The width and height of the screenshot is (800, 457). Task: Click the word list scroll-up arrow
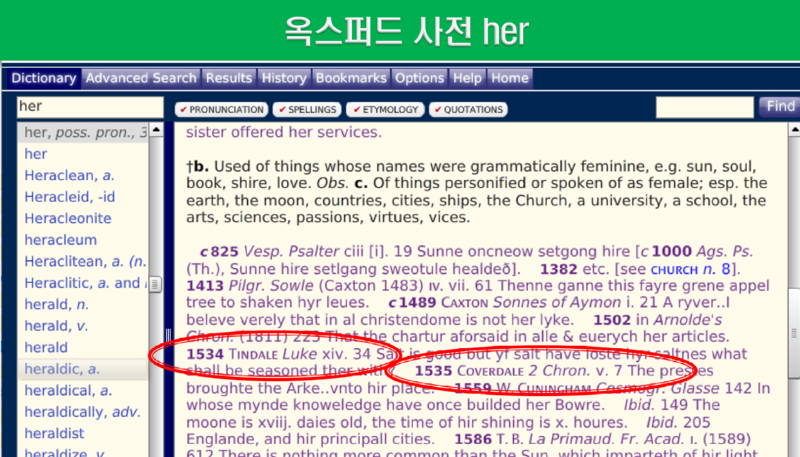[156, 130]
